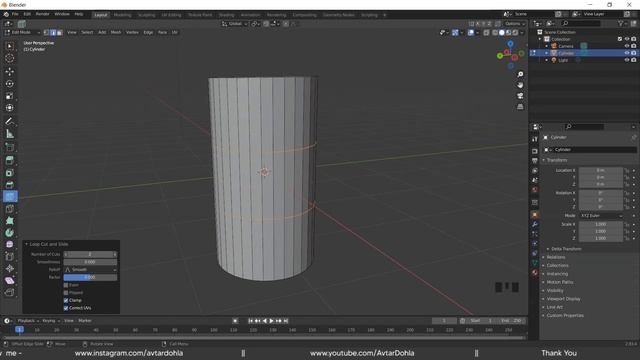The image size is (640, 360).
Task: Open the Object properties tab icon
Action: pyautogui.click(x=535, y=214)
